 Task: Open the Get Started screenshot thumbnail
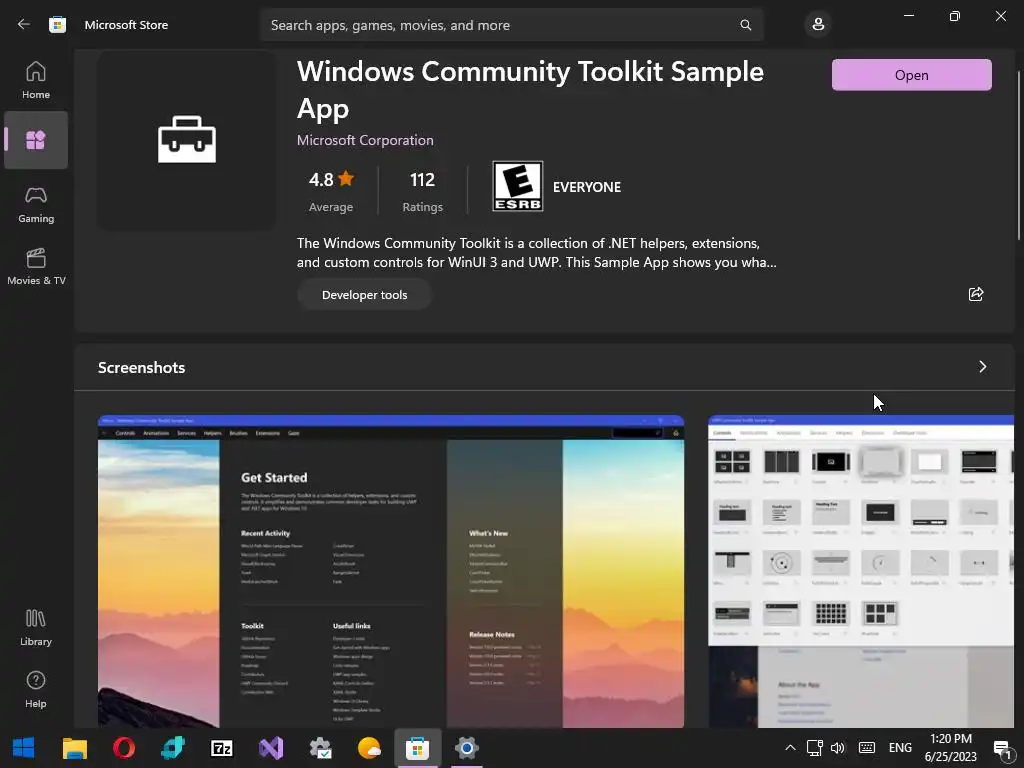(391, 571)
